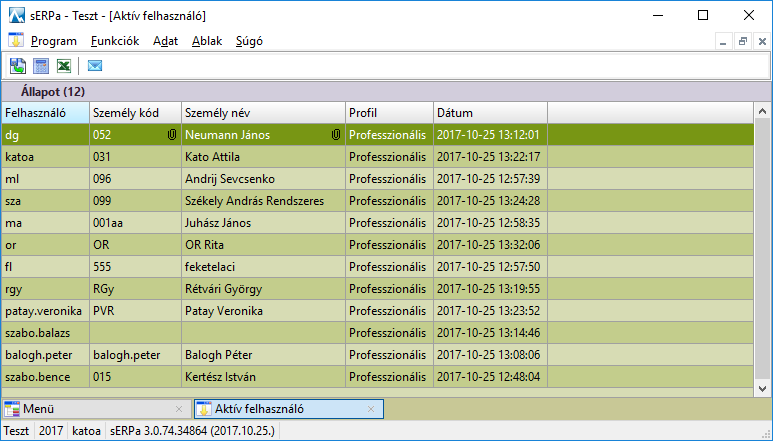Screen dimensions: 773x441
Task: Select the szabo.balazs user cell
Action: [x=45, y=333]
